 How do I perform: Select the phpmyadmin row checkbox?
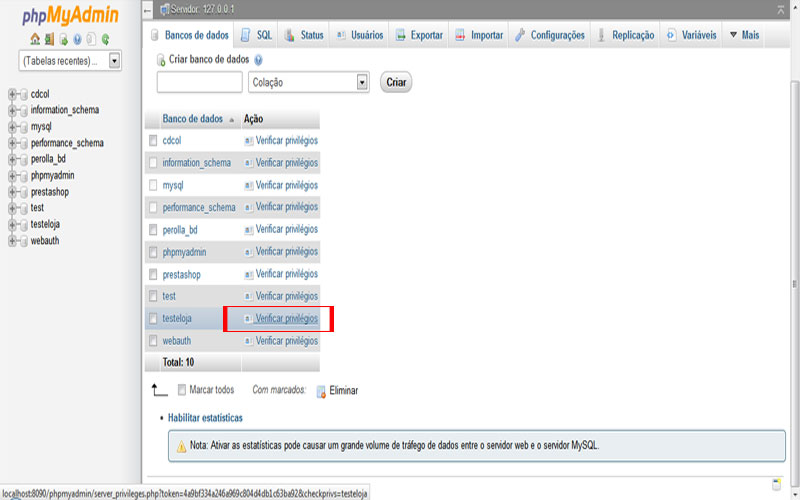tap(153, 252)
